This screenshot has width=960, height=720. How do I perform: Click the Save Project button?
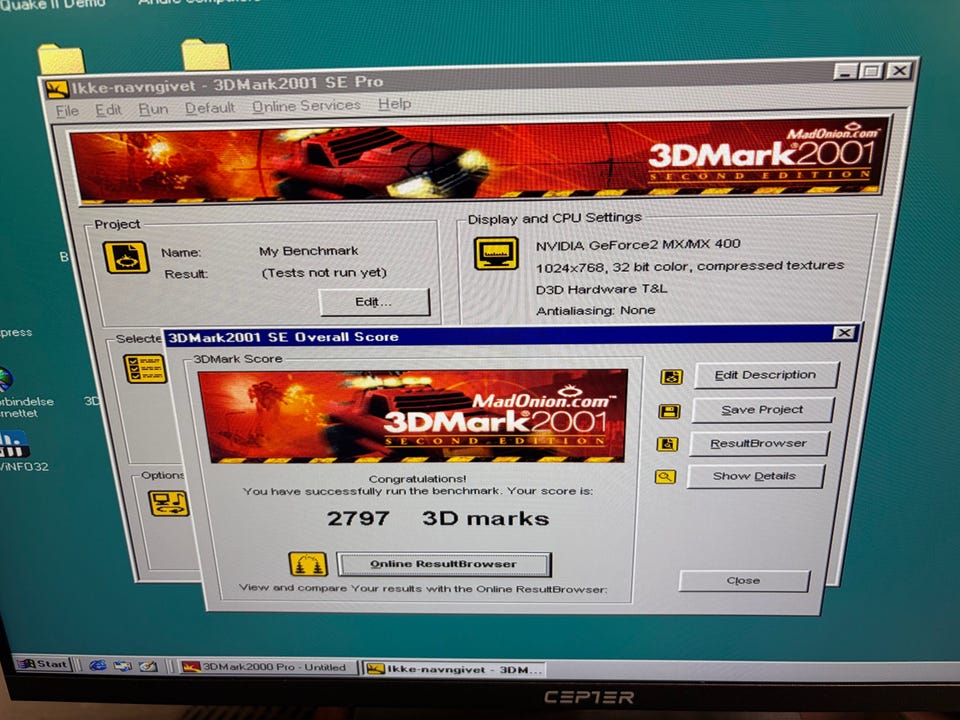762,410
